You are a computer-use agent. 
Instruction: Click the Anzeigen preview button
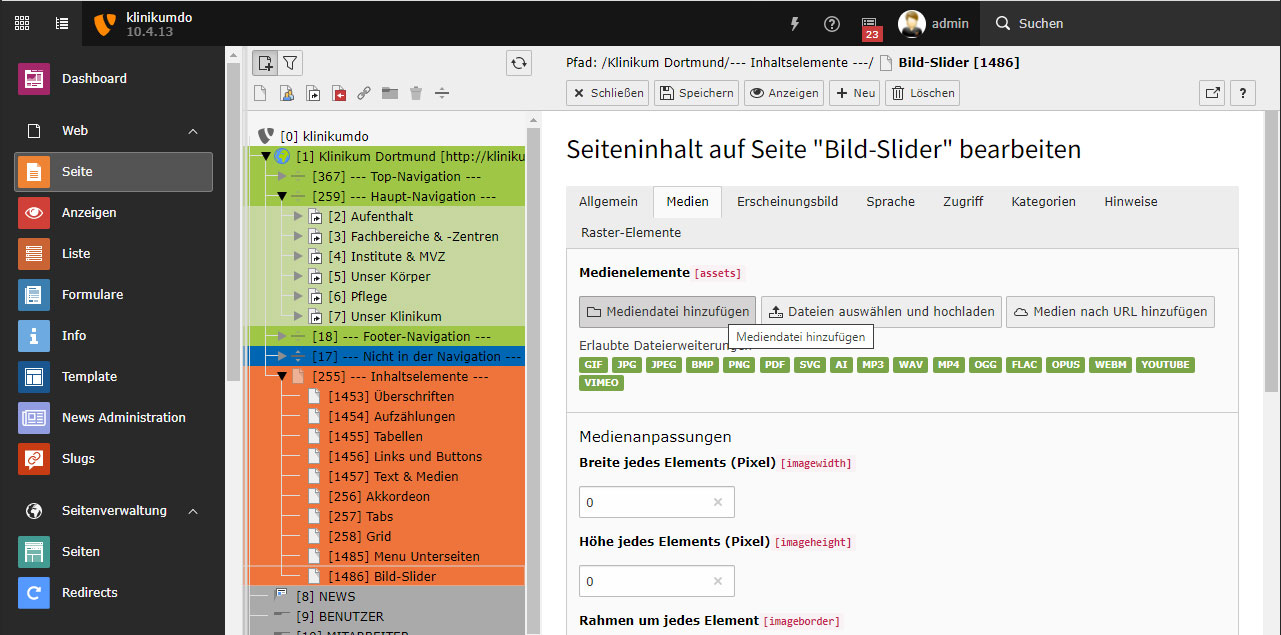[x=783, y=93]
